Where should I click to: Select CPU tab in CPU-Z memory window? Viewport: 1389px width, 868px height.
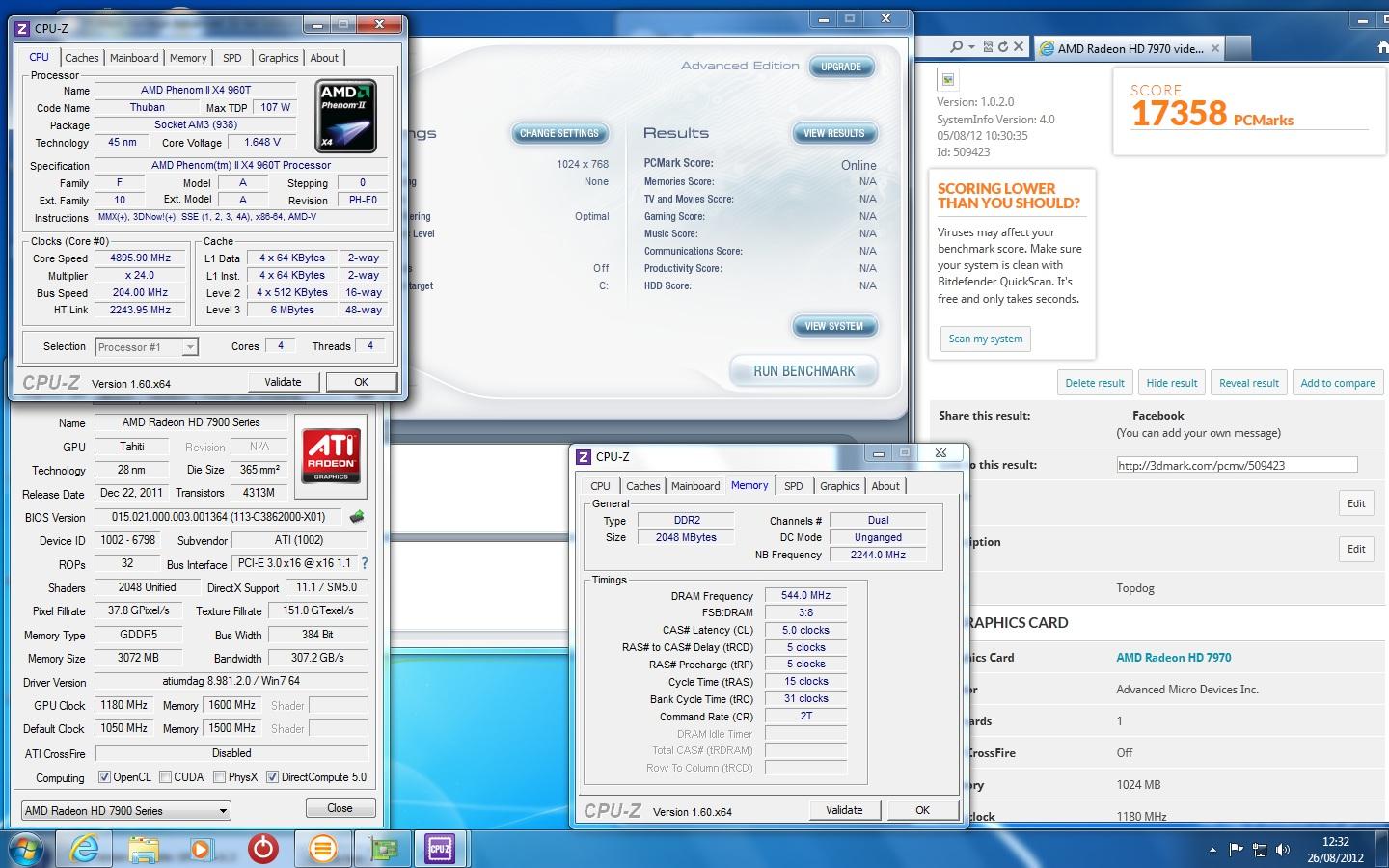(600, 486)
